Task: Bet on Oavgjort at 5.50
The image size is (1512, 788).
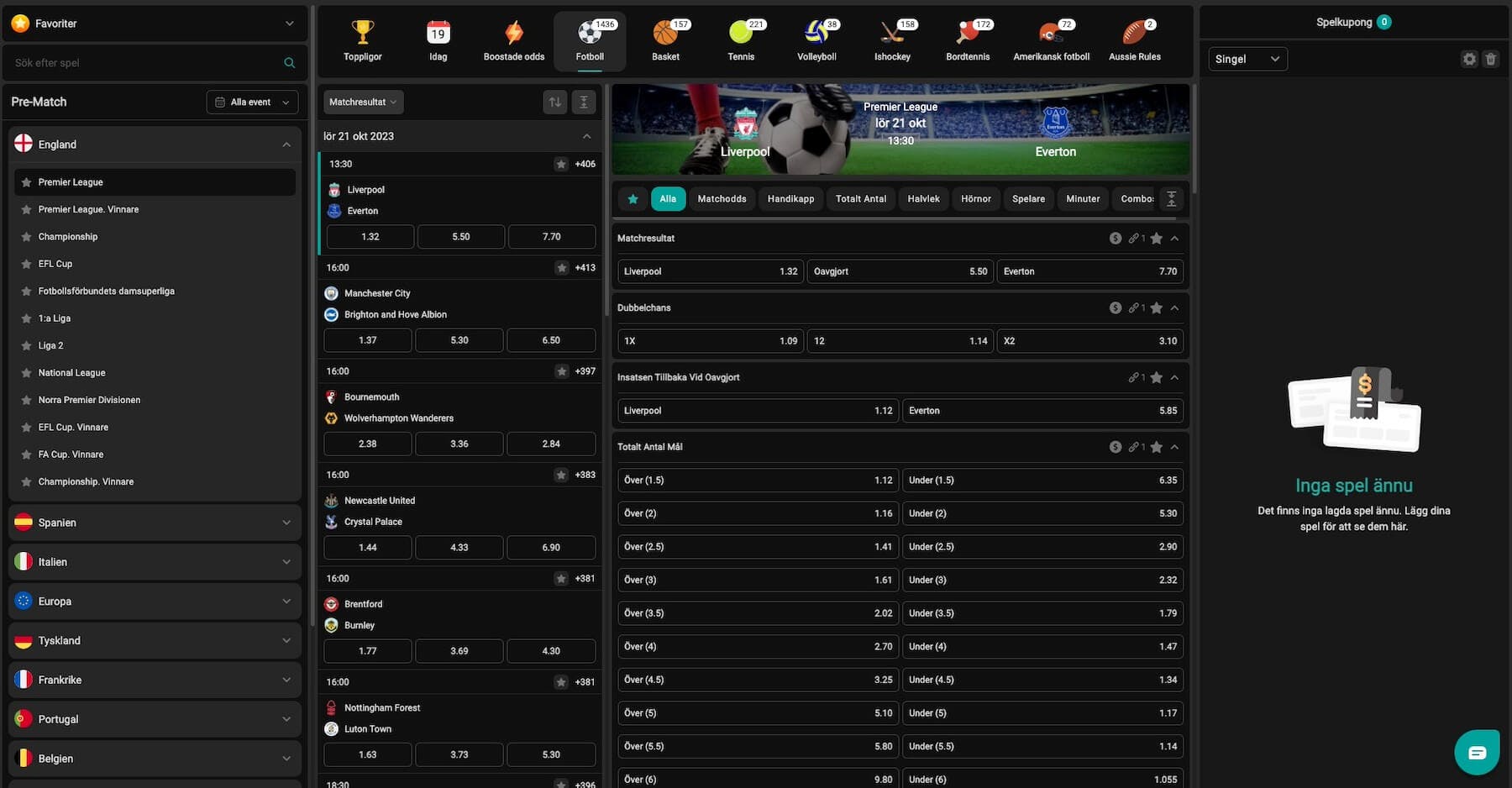Action: (900, 271)
